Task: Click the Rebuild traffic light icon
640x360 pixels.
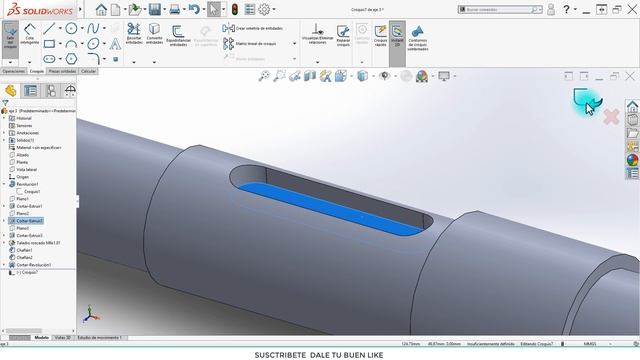Action: (x=234, y=9)
